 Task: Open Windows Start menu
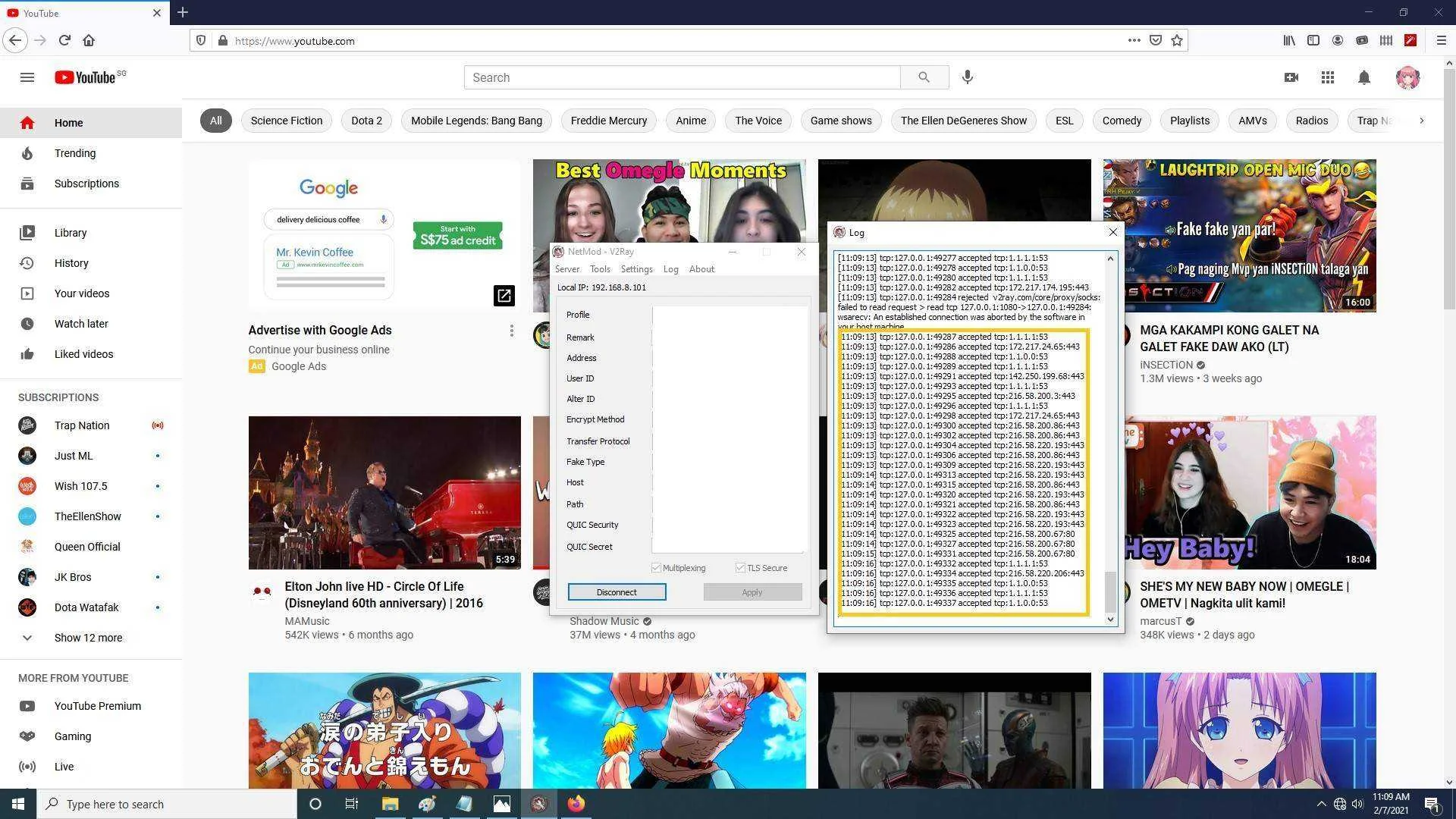(x=18, y=804)
